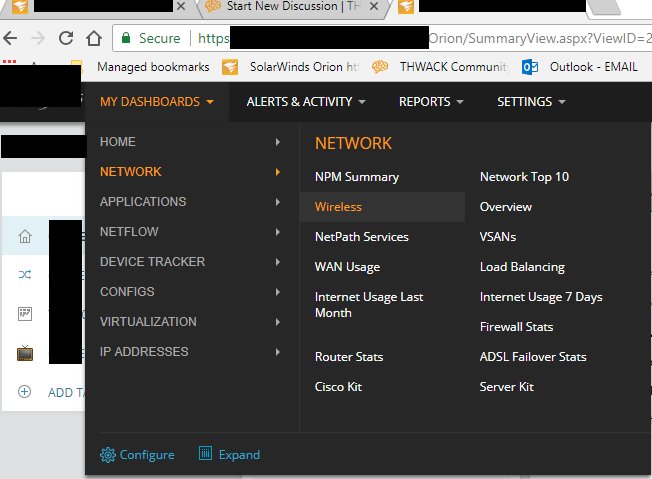Close the Start New Discussion tab
This screenshot has width=652, height=479.
click(374, 6)
